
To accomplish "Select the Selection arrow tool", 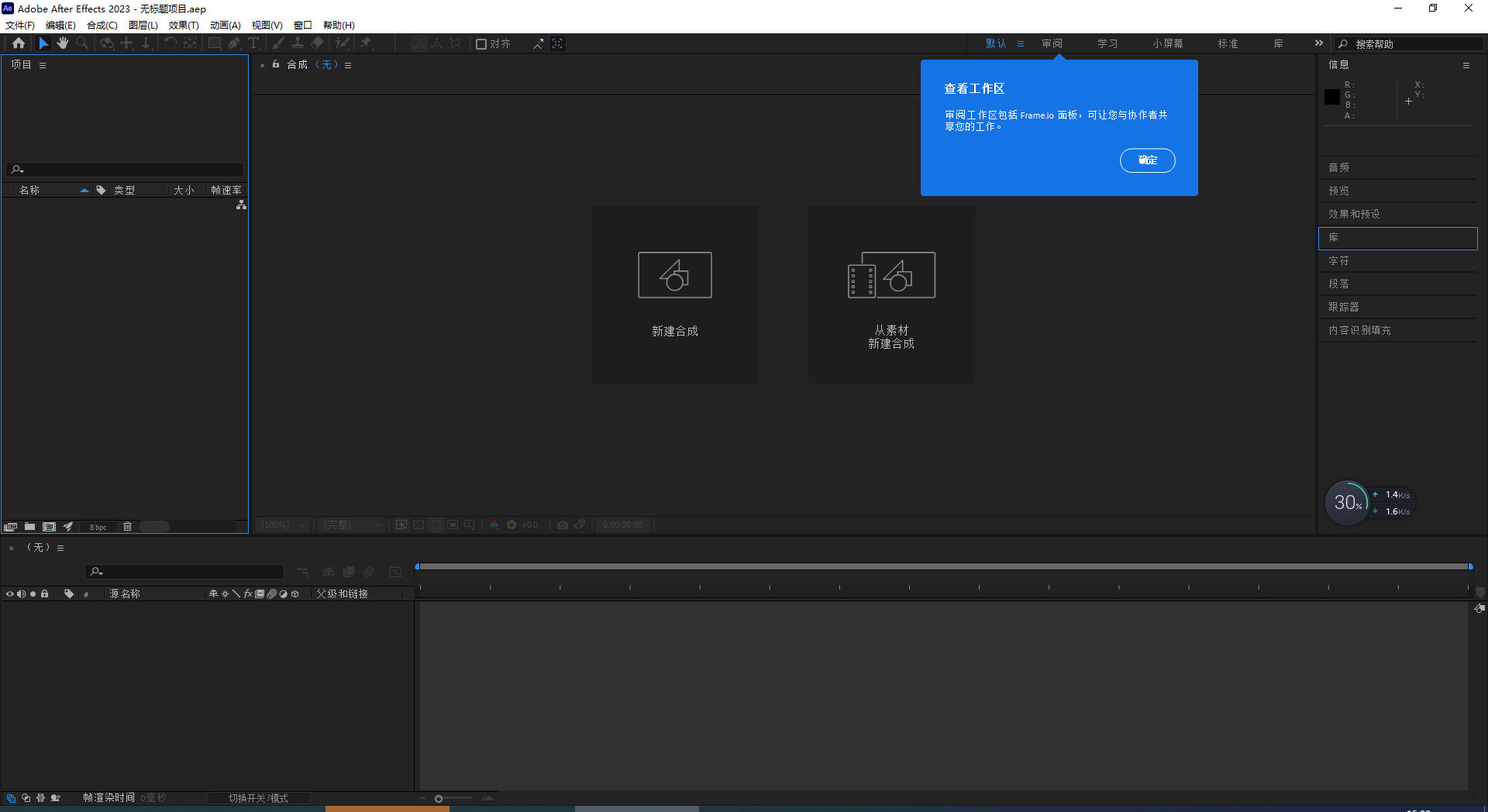I will click(43, 43).
